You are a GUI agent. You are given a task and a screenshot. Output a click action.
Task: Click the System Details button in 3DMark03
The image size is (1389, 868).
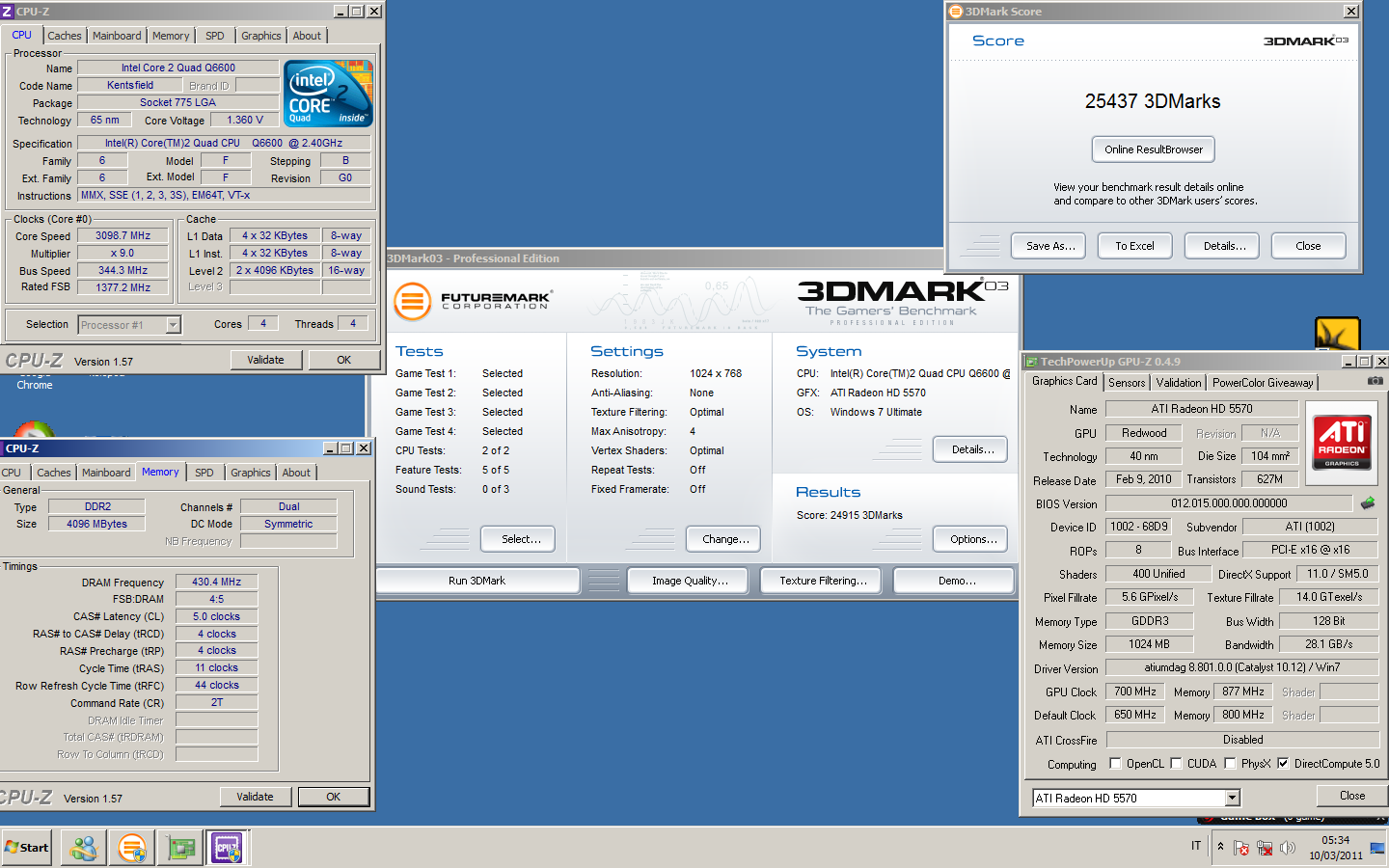pyautogui.click(x=972, y=449)
